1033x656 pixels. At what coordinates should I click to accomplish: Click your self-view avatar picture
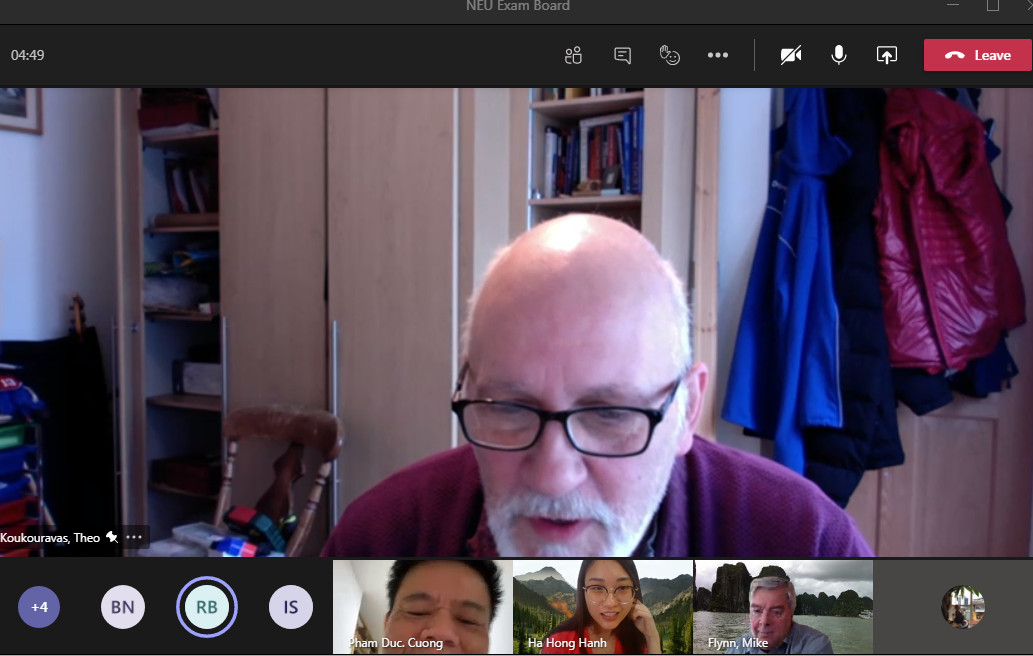tap(963, 607)
